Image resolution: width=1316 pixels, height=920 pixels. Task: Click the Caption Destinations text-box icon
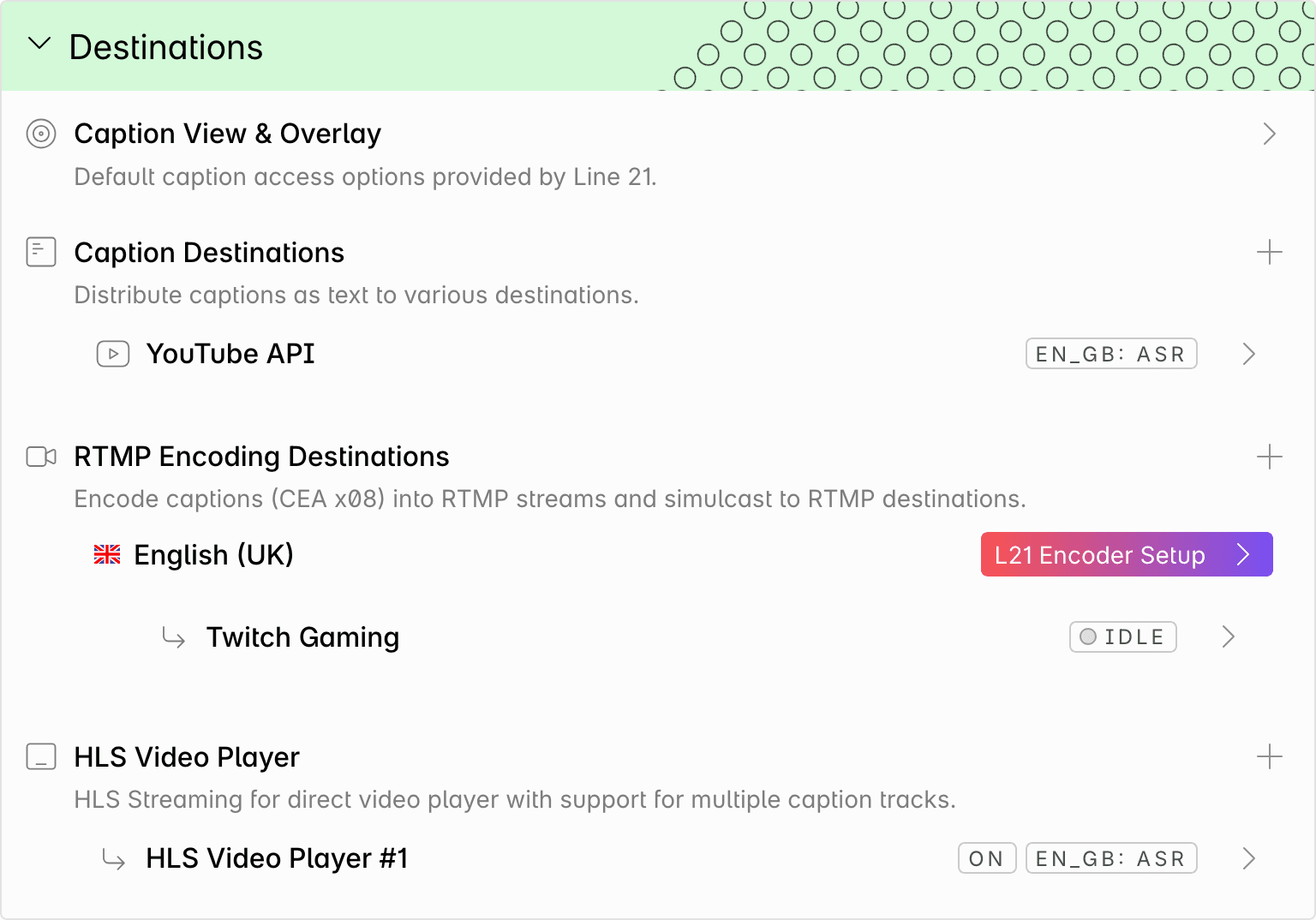pyautogui.click(x=41, y=253)
